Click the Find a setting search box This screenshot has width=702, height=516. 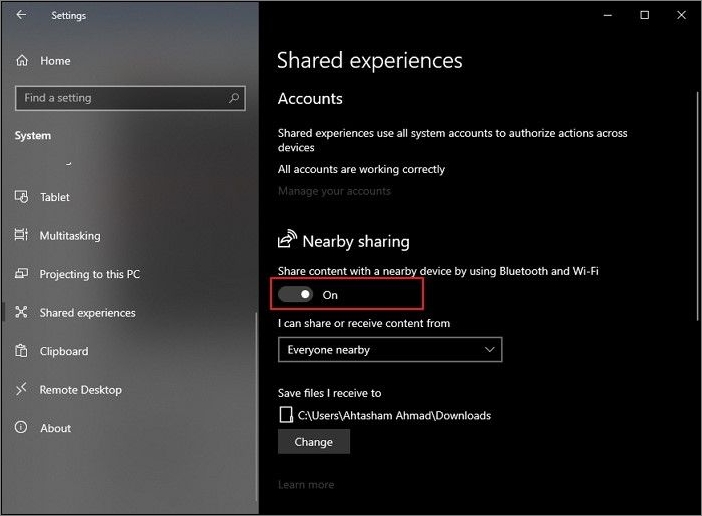(x=120, y=98)
